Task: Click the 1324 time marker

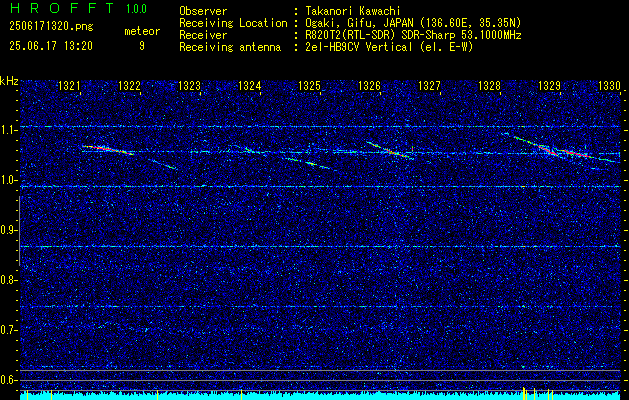Action: [249, 85]
